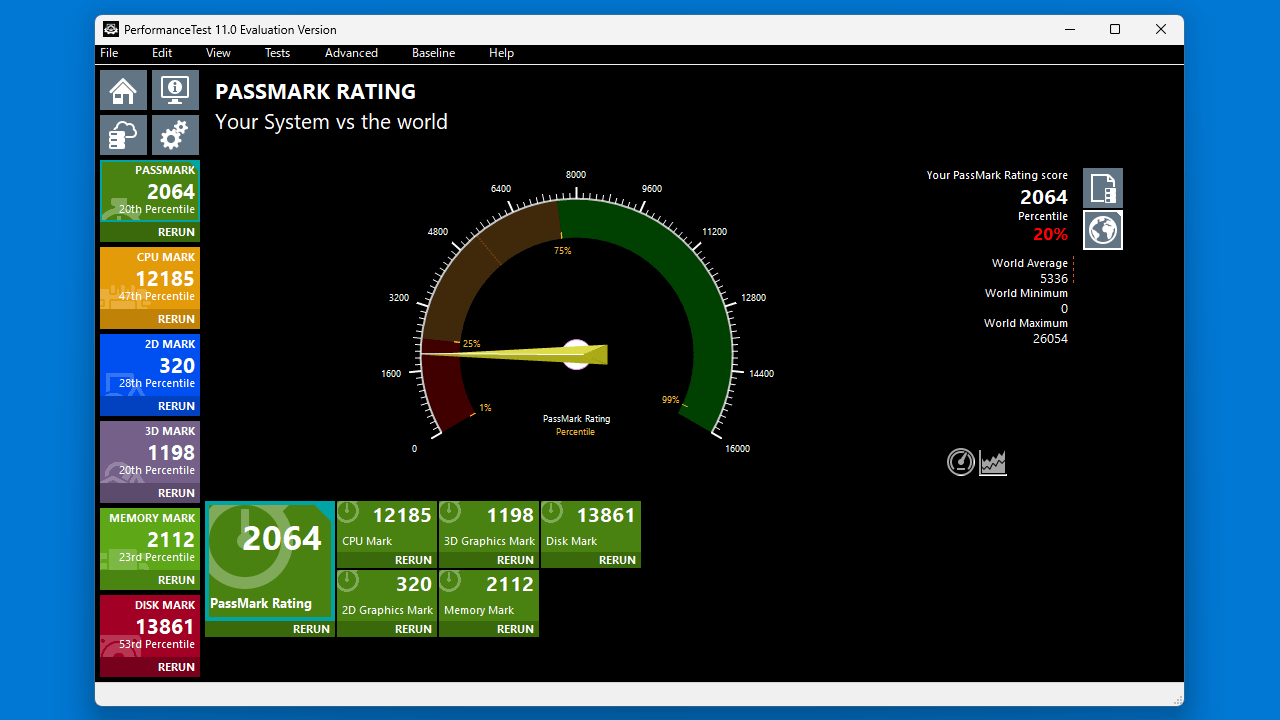Viewport: 1280px width, 720px height.
Task: Click RERUN on 3D Graphics Mark tile
Action: tap(515, 560)
